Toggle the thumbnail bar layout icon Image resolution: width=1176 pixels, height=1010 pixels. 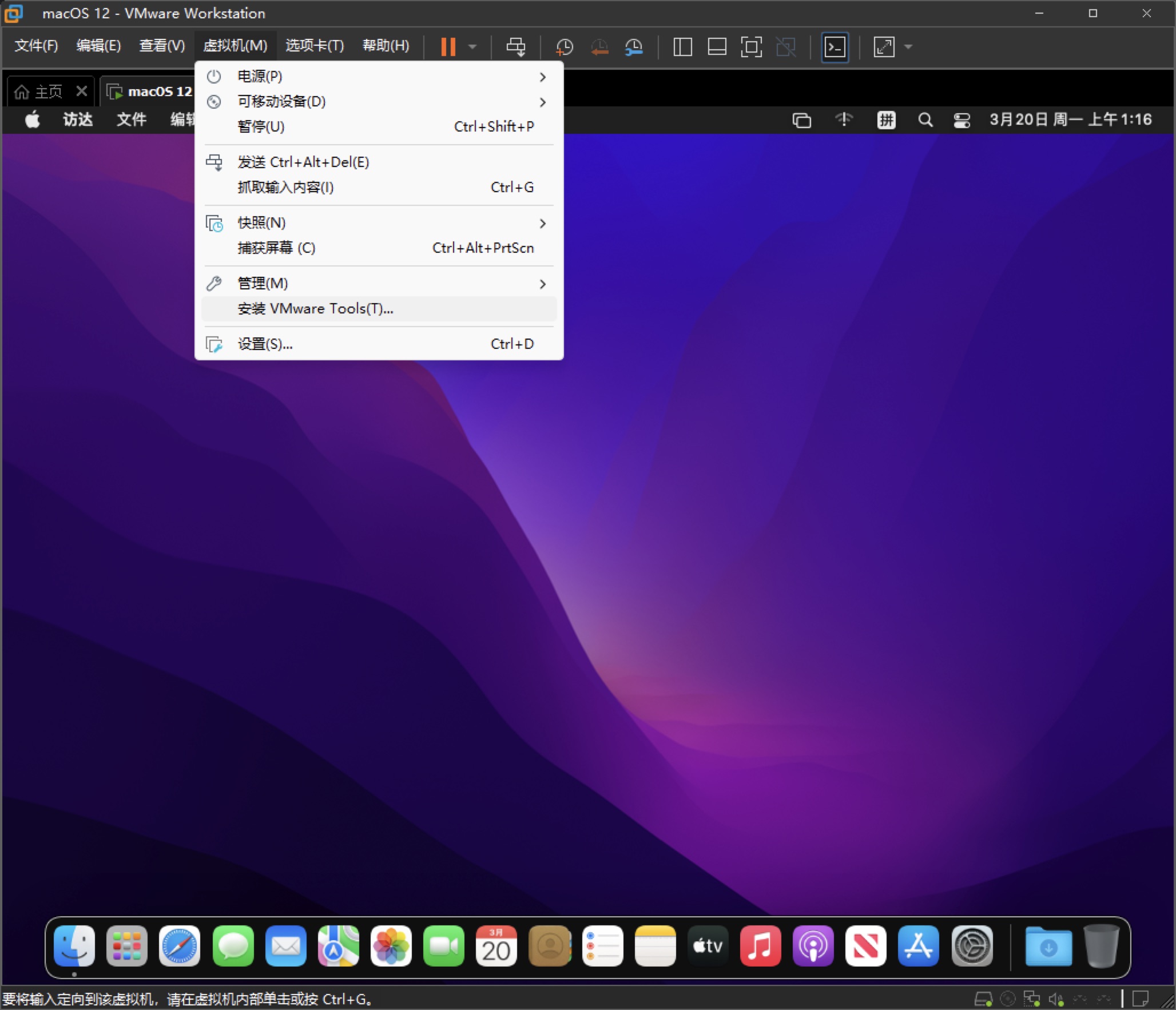717,46
